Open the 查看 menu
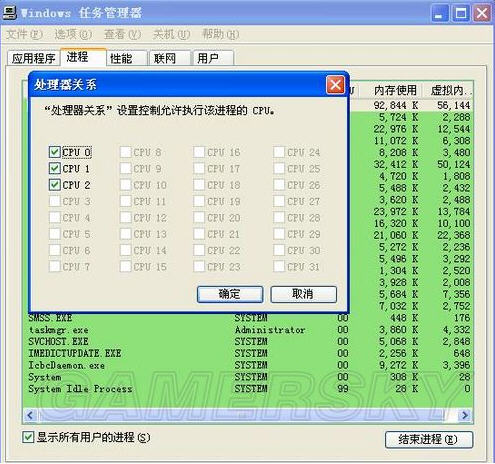Screen dimensions: 495x464 (122, 34)
